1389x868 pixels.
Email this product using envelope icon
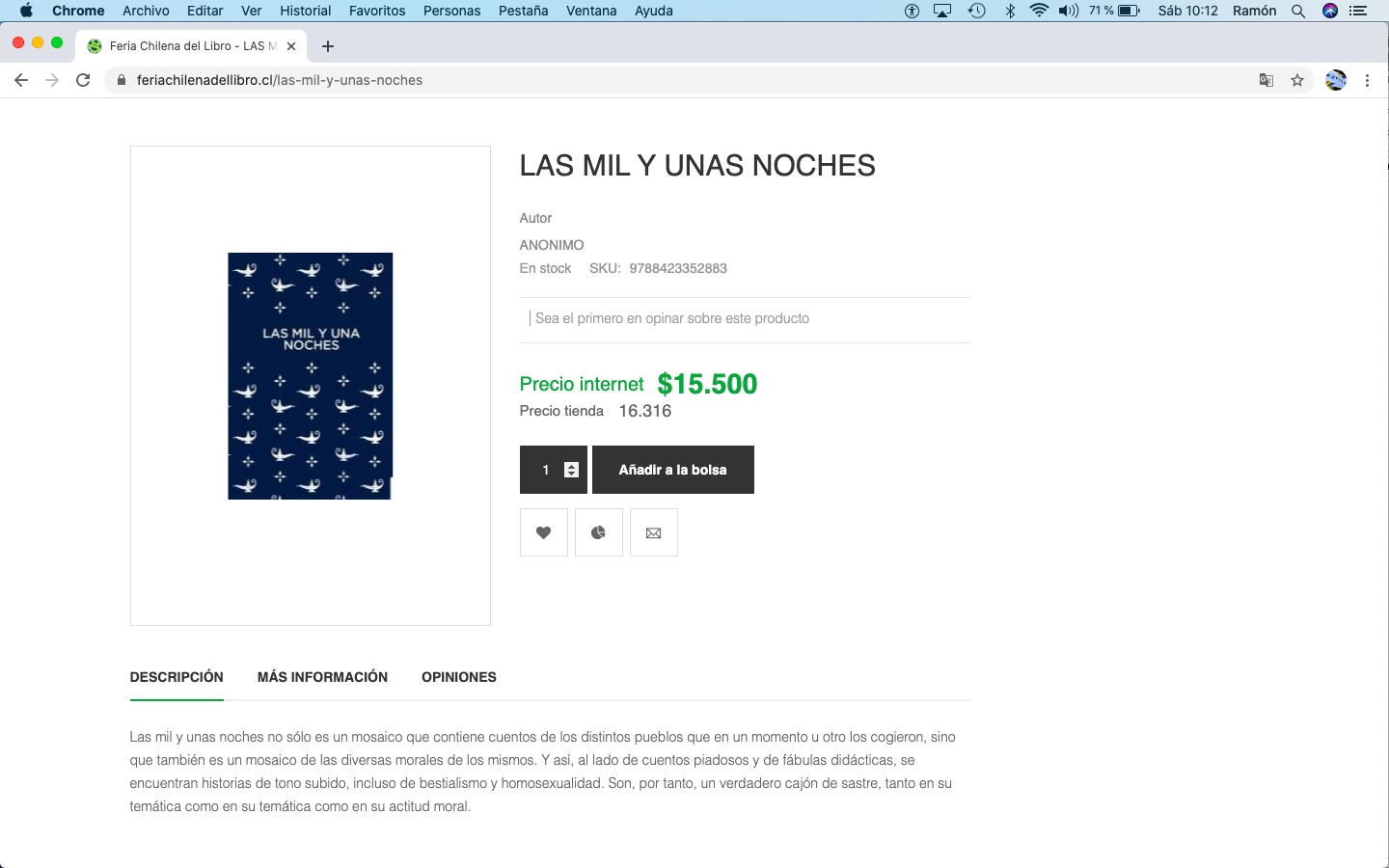pos(654,532)
